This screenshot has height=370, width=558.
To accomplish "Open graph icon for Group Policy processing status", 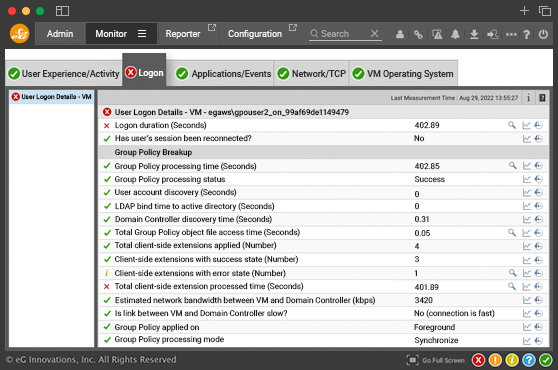I will point(527,179).
